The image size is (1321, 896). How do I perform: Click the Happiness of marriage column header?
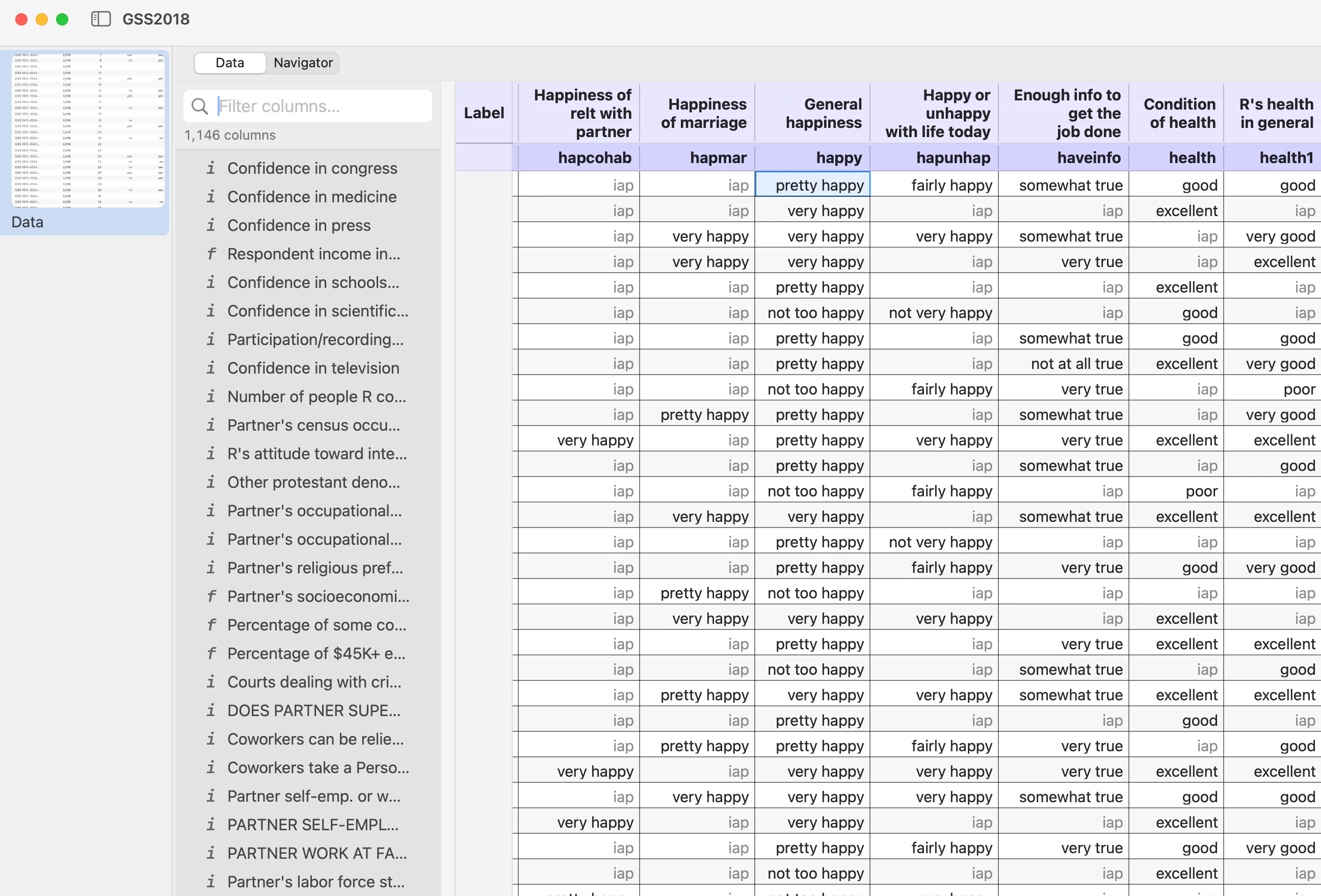697,113
